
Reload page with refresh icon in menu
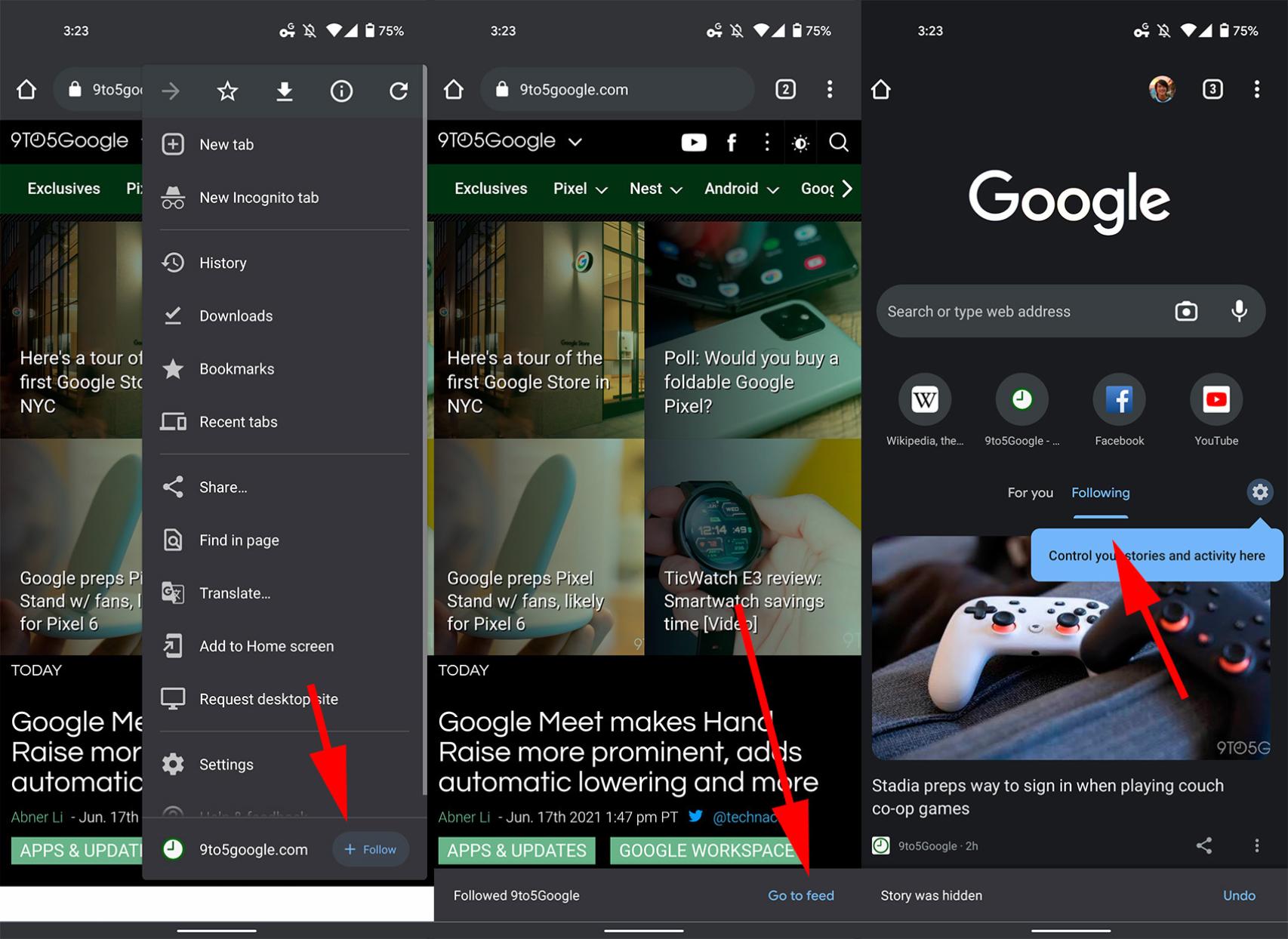(399, 91)
